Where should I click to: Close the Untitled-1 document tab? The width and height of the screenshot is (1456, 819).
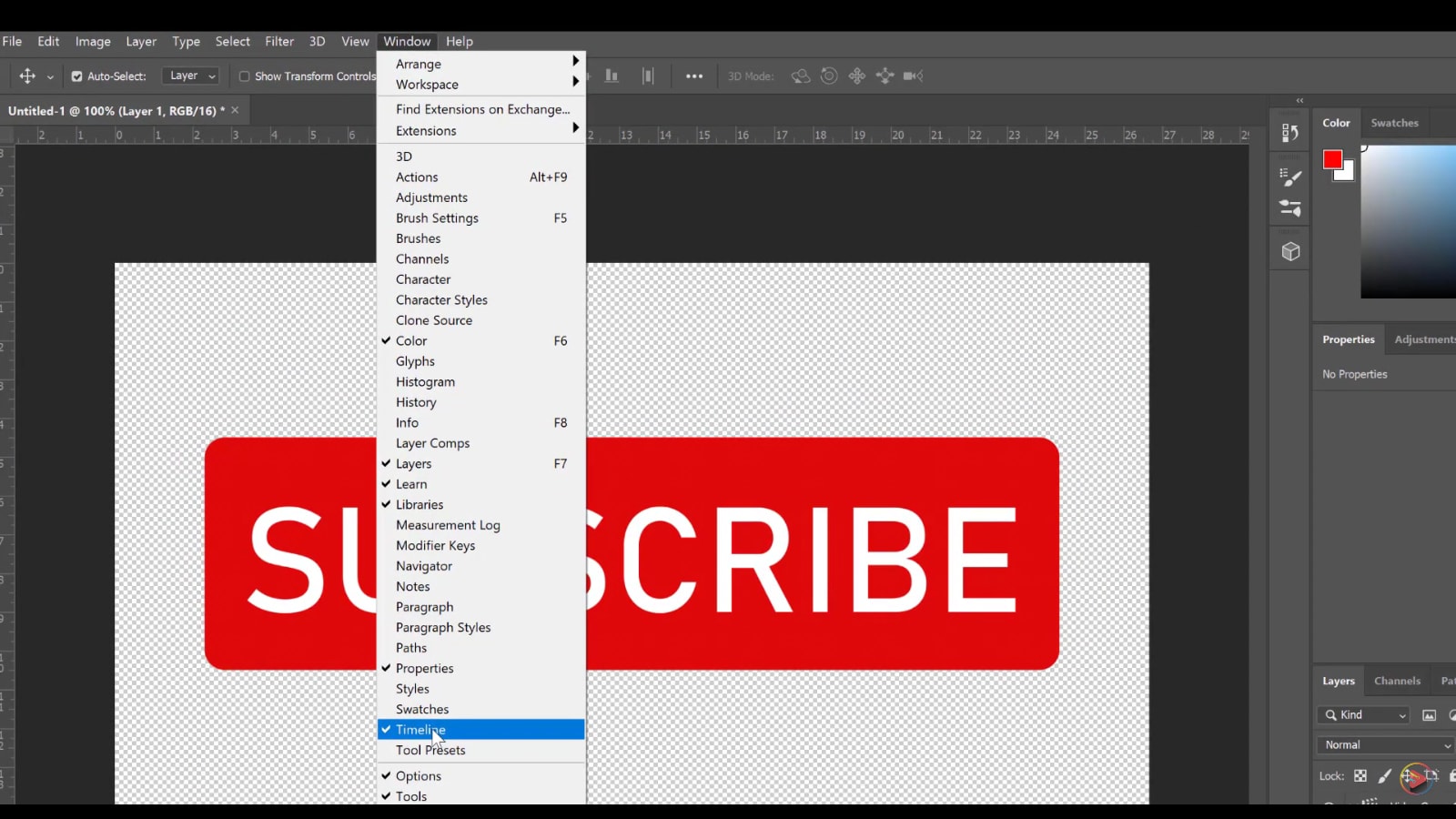[235, 110]
